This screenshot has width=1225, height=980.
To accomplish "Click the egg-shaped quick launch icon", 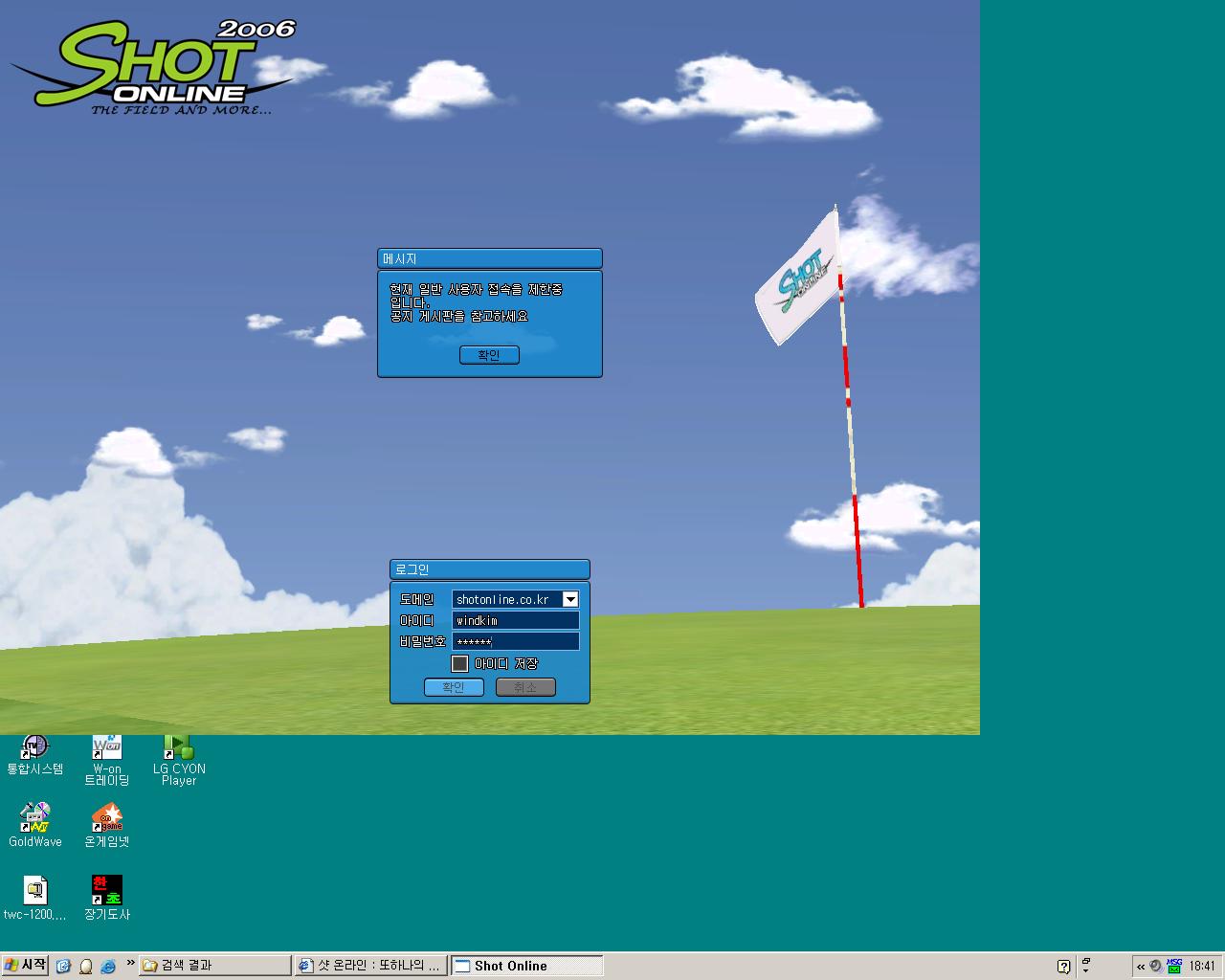I will pyautogui.click(x=85, y=966).
